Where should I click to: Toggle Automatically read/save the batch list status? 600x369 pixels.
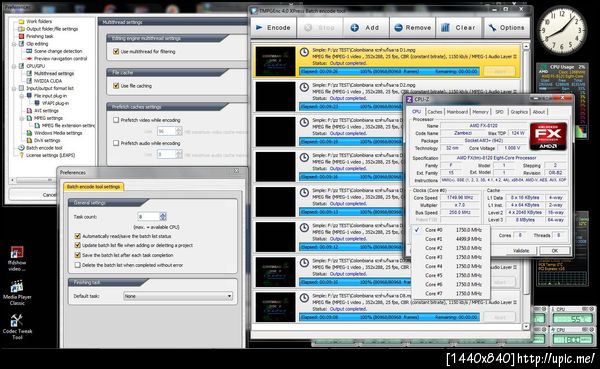click(x=78, y=236)
